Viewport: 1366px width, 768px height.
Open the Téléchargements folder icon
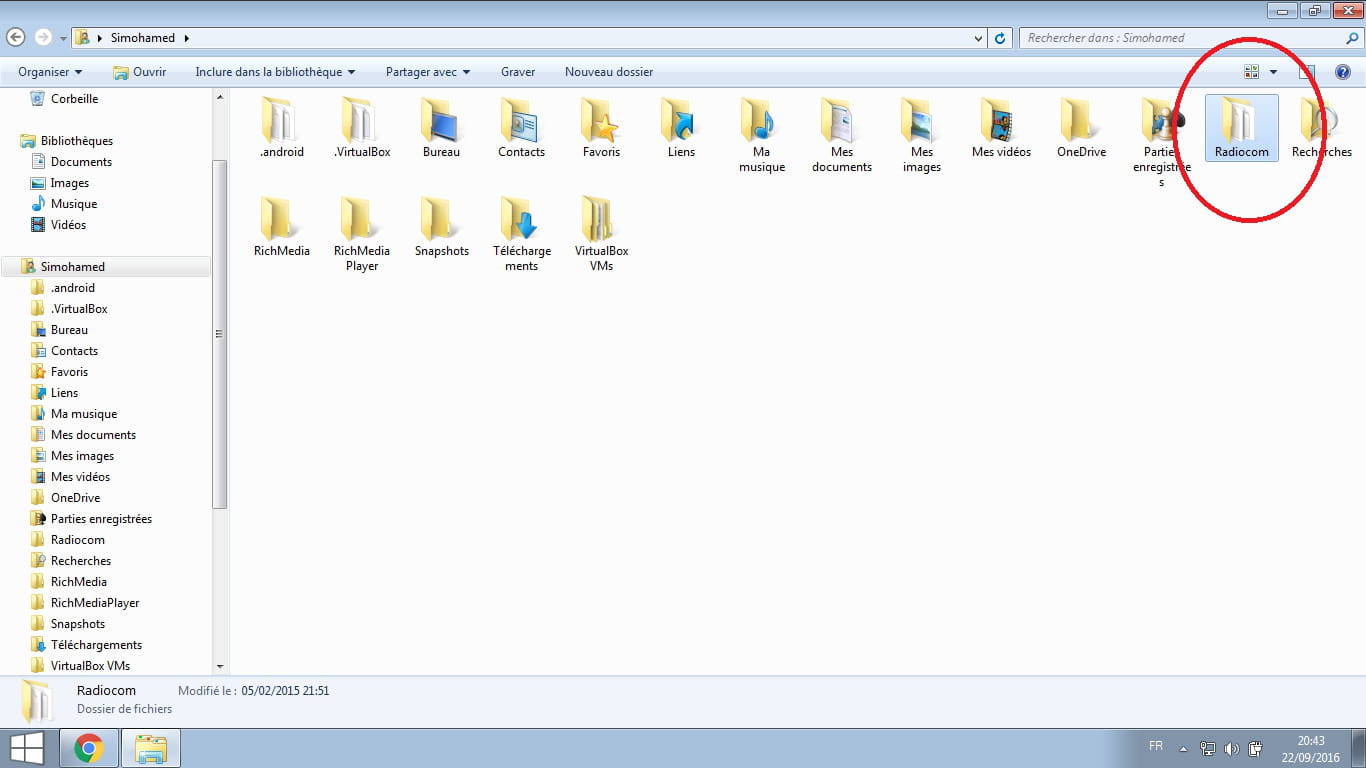(521, 222)
